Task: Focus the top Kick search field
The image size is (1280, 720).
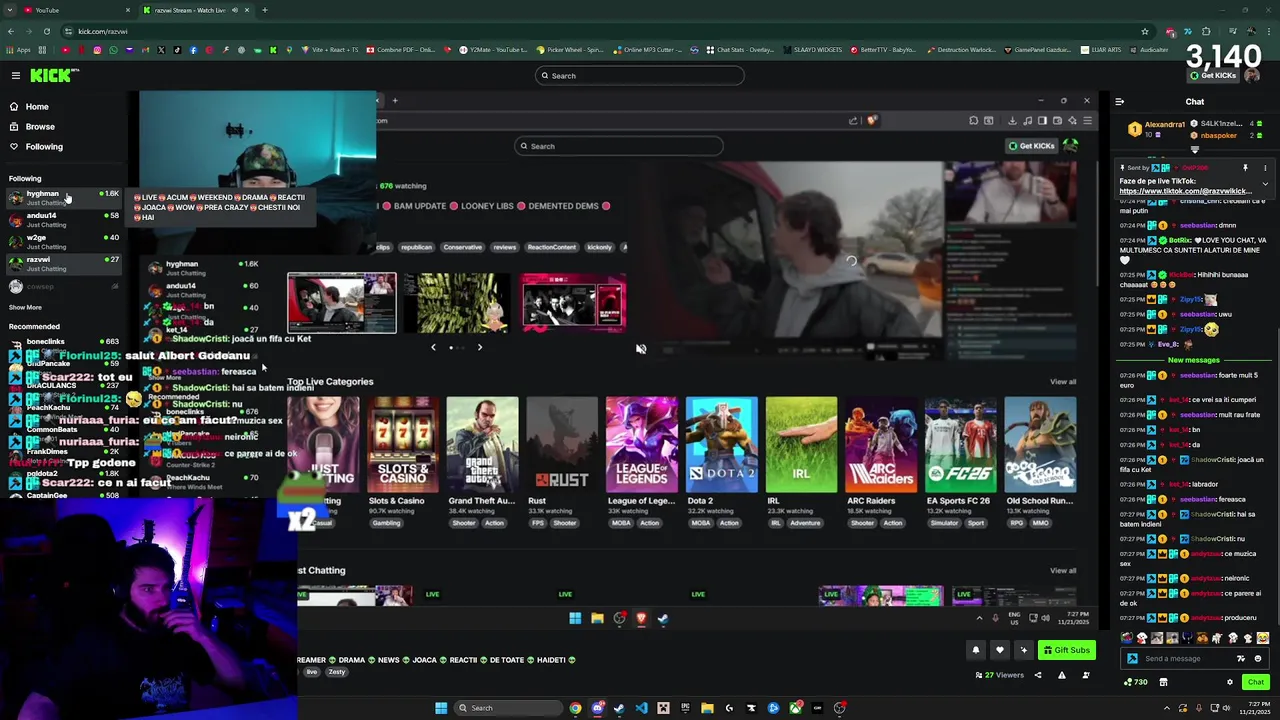Action: [x=640, y=75]
